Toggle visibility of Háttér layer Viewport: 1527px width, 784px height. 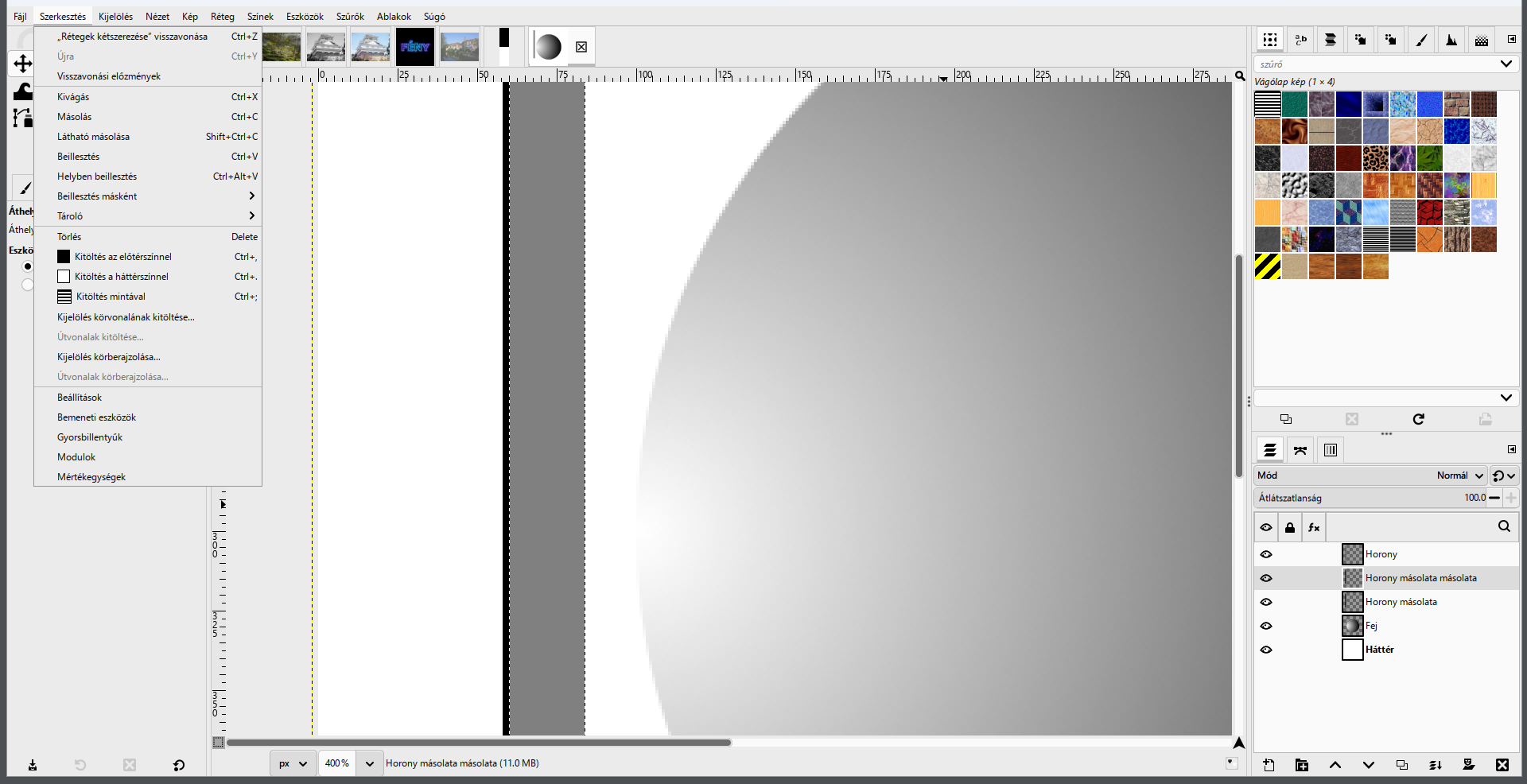point(1266,650)
